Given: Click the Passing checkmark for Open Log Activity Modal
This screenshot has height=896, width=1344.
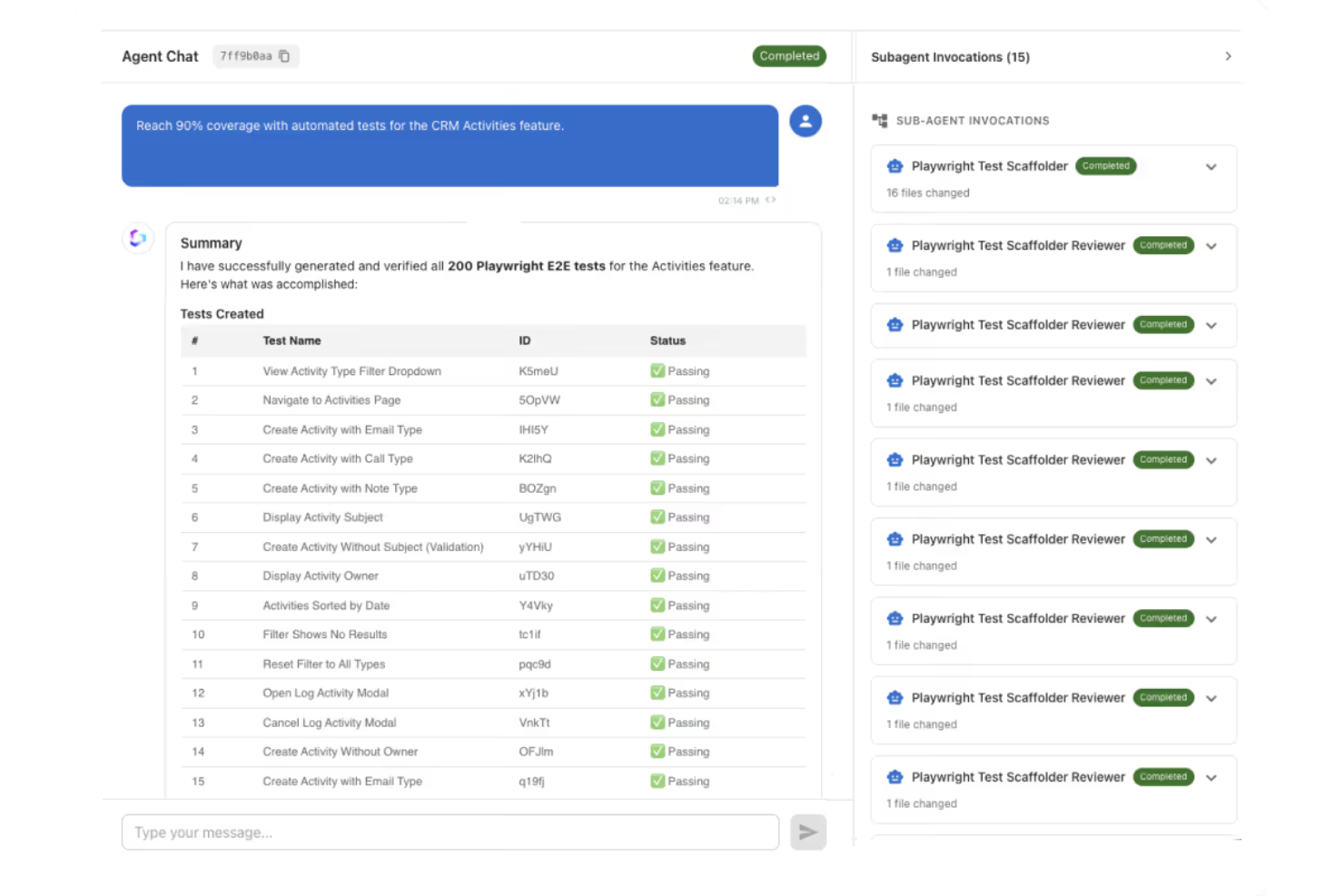Looking at the screenshot, I should pyautogui.click(x=657, y=693).
